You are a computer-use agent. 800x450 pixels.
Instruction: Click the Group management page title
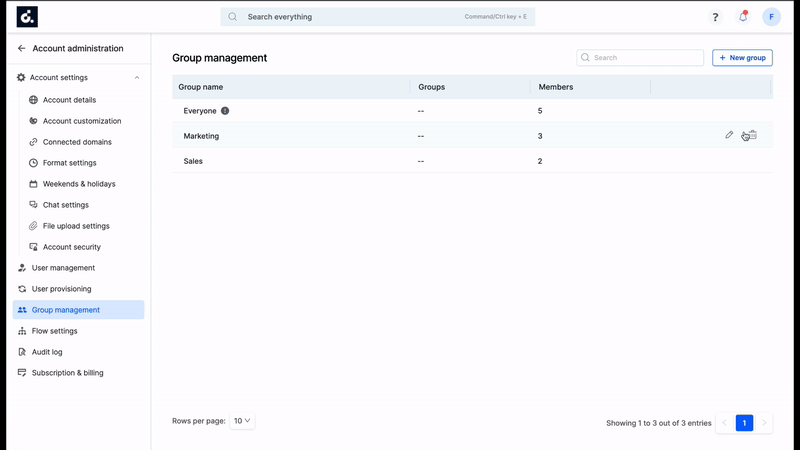click(x=219, y=58)
